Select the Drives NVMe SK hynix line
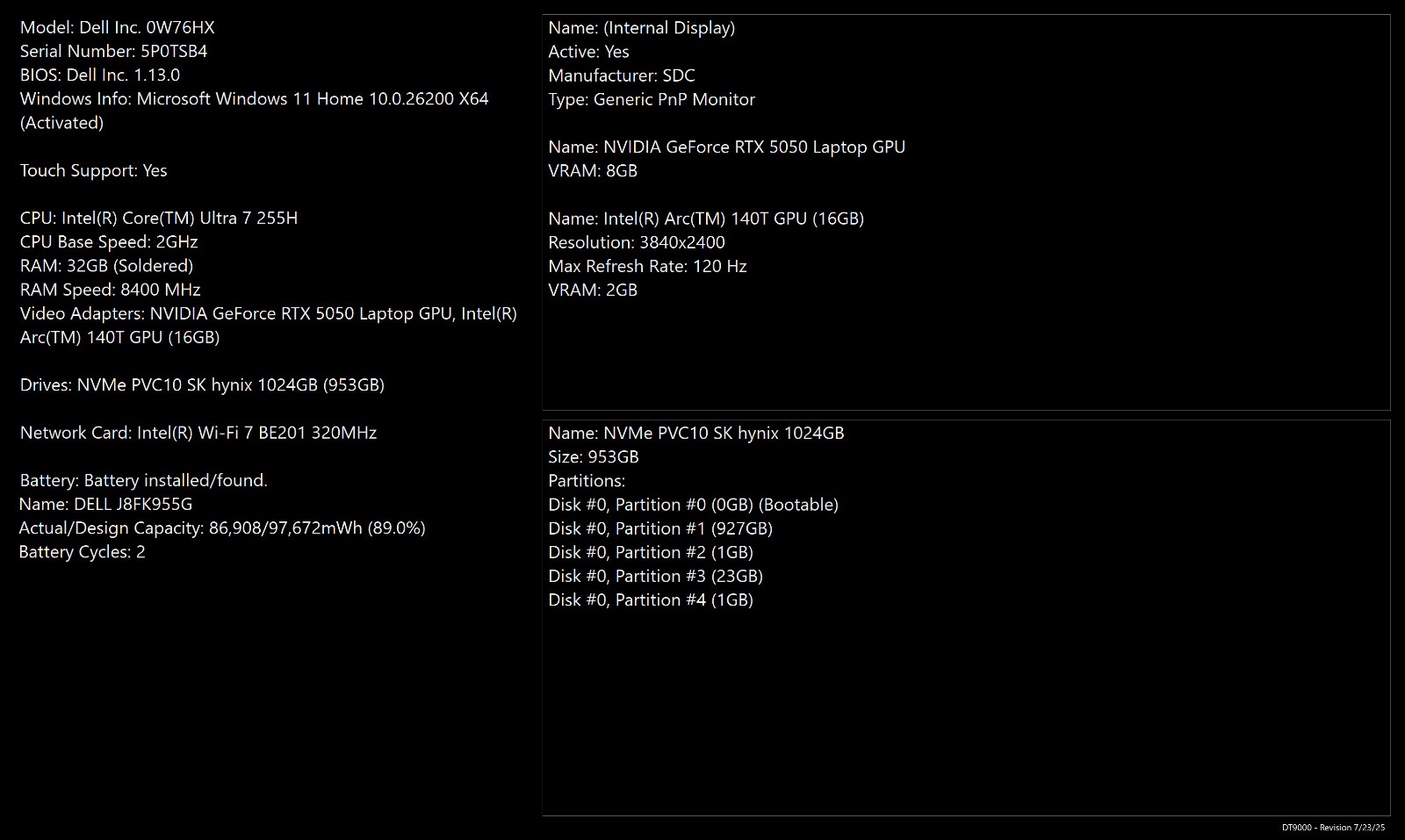 click(x=202, y=384)
